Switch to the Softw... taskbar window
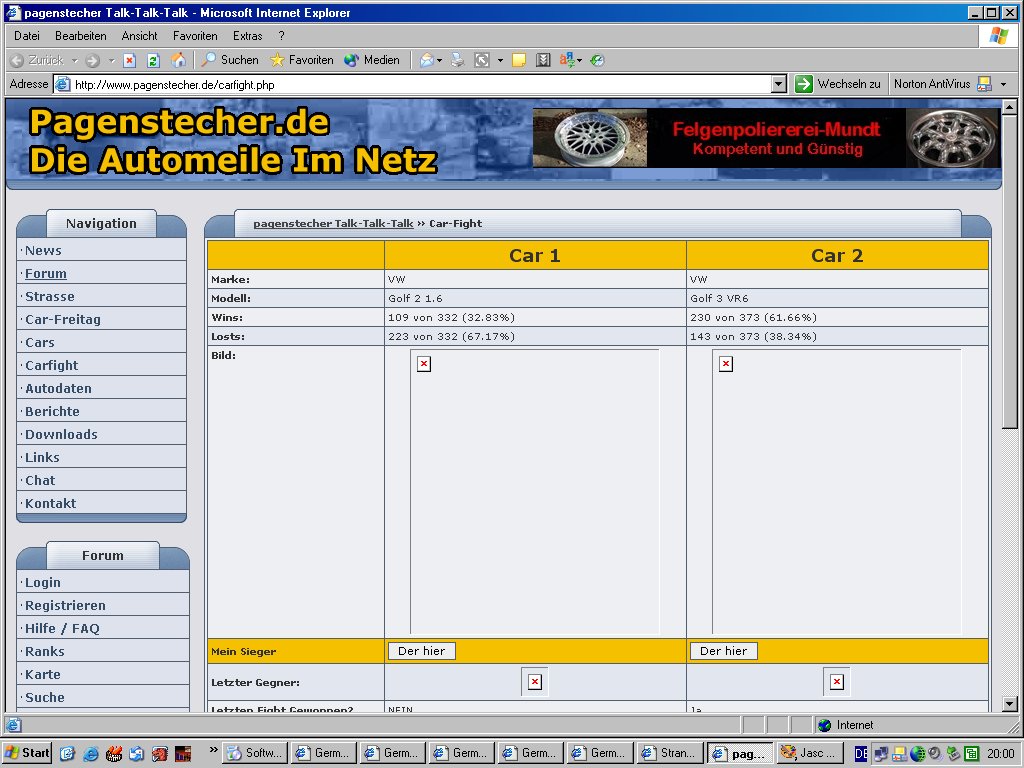 (x=255, y=753)
